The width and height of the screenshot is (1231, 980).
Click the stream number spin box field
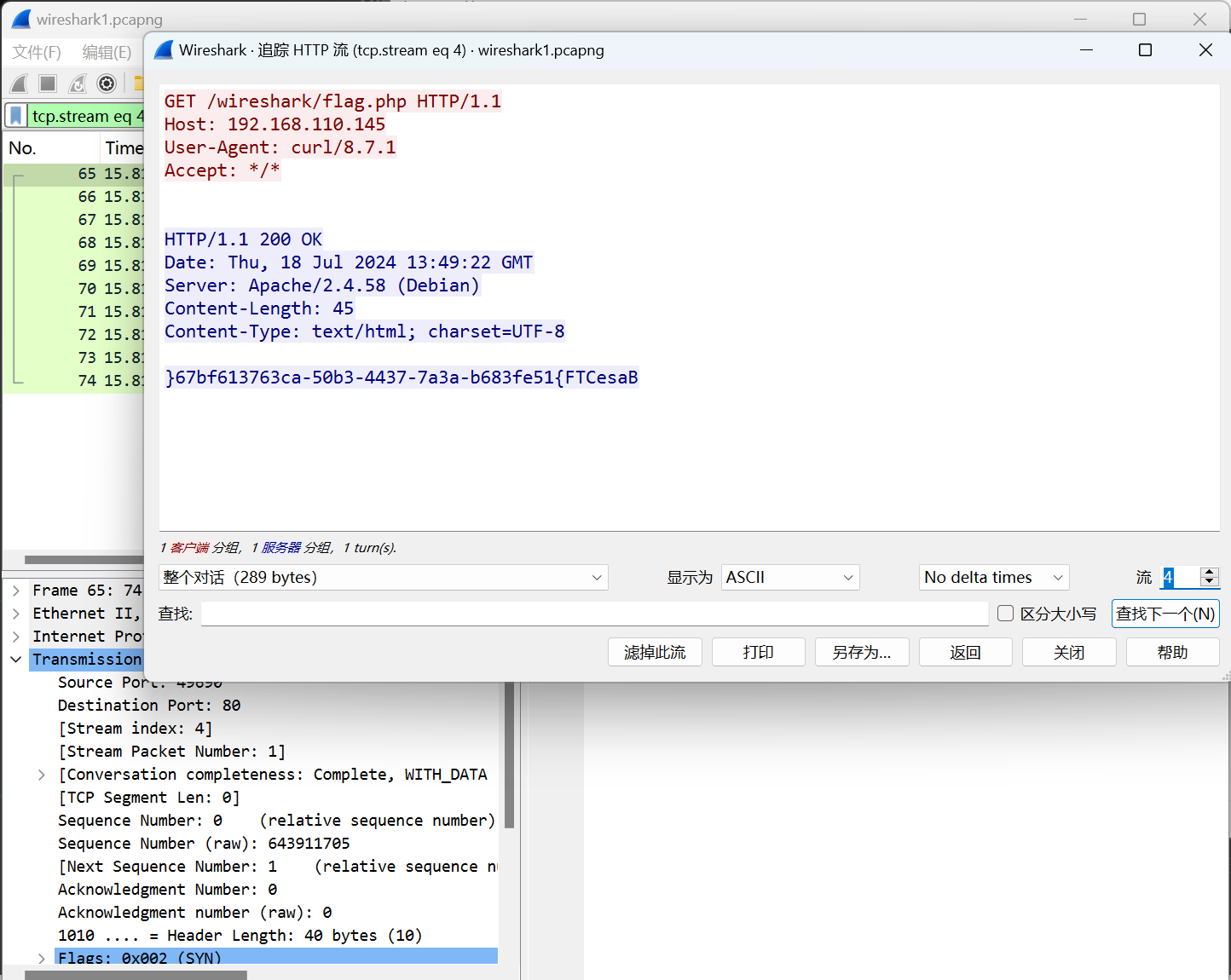(1181, 578)
